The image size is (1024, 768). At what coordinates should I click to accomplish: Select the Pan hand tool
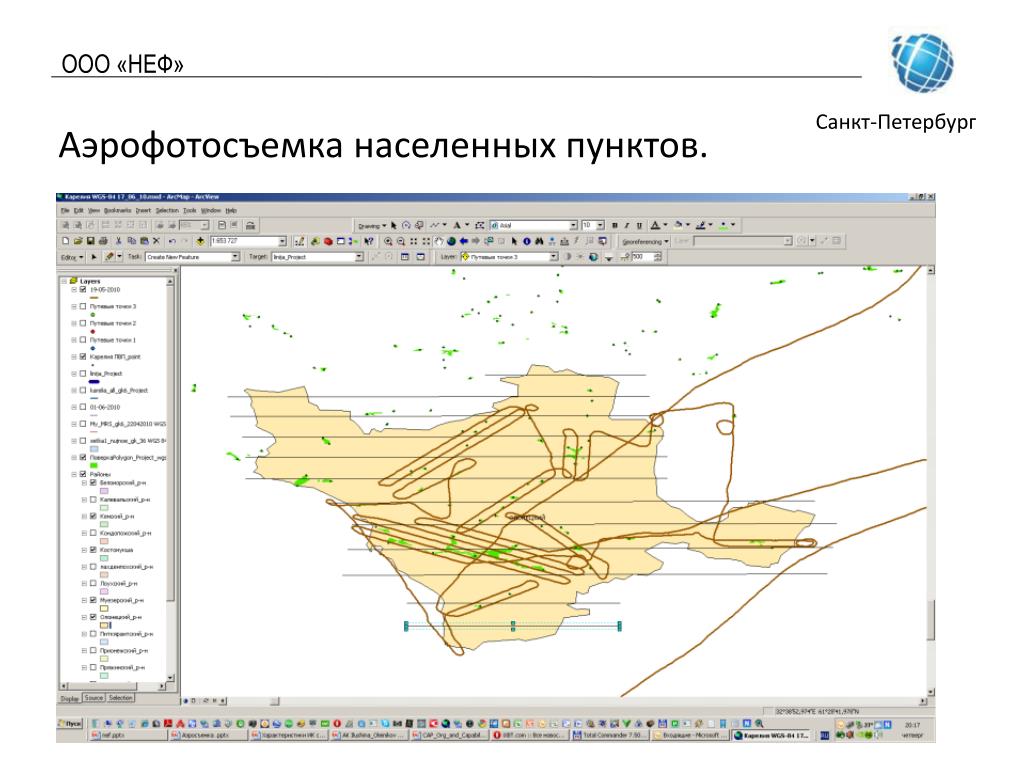(x=439, y=241)
